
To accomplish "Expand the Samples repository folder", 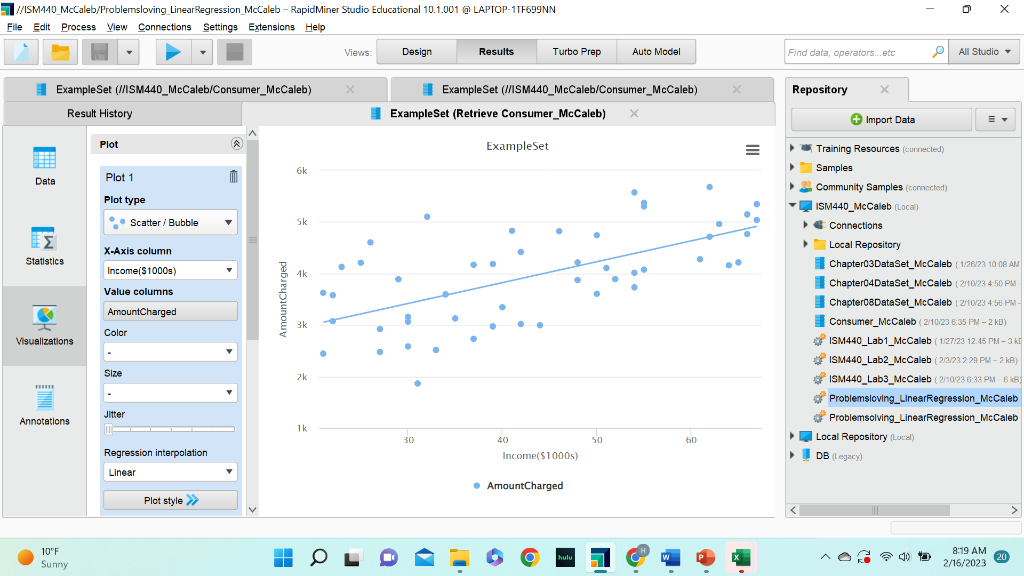I will [792, 167].
